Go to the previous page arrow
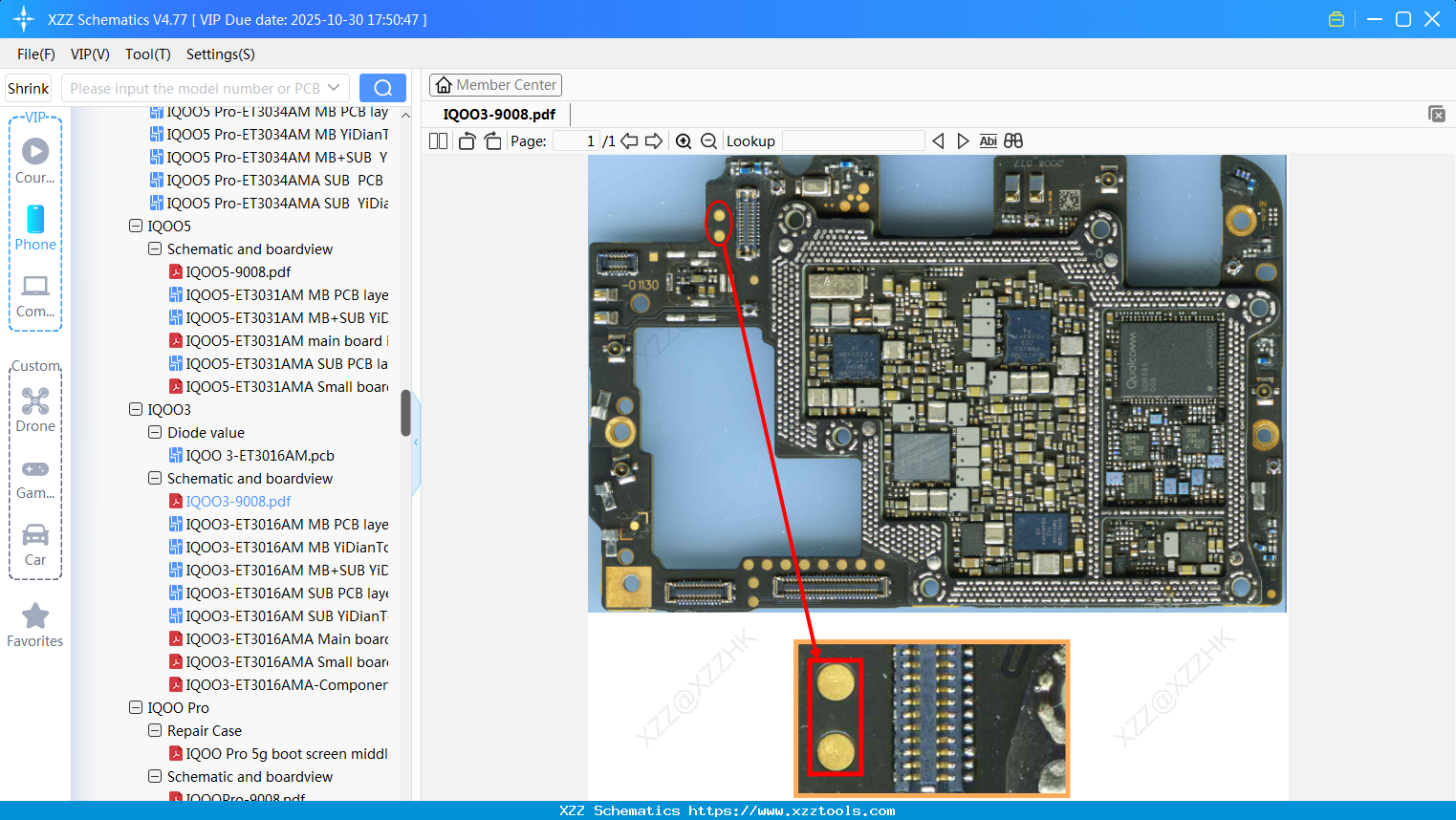The height and width of the screenshot is (820, 1456). [x=629, y=140]
